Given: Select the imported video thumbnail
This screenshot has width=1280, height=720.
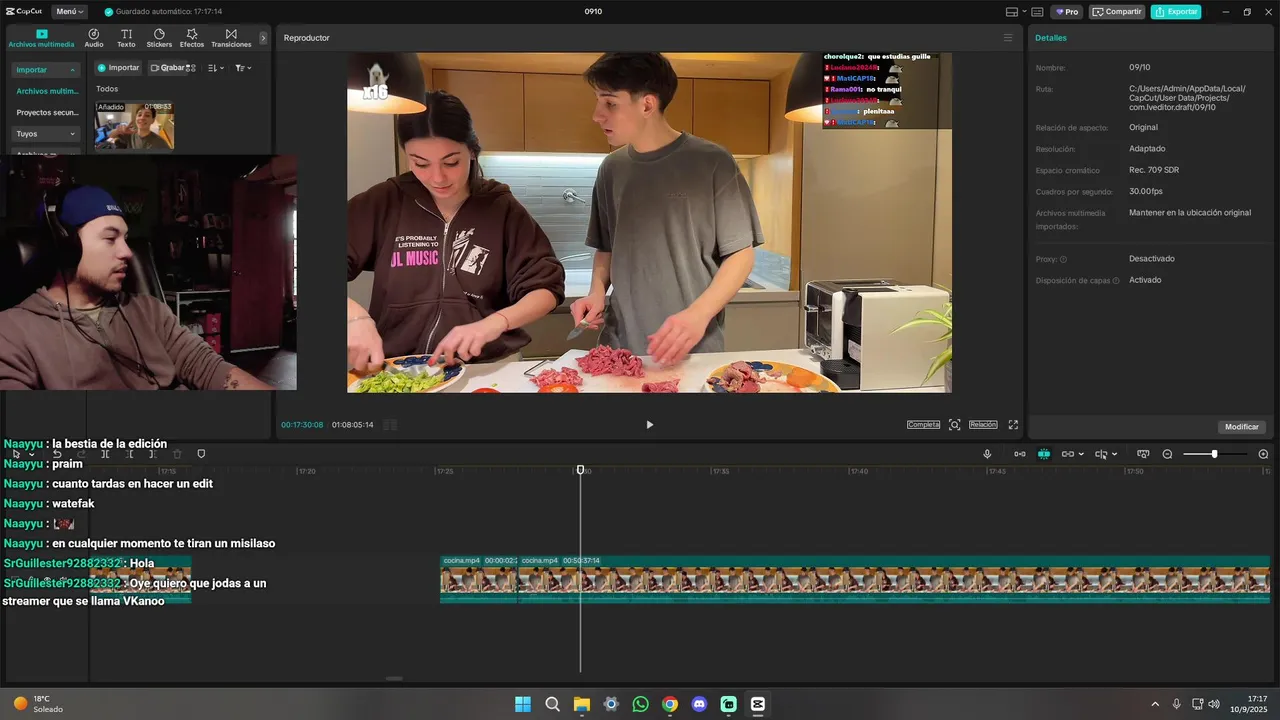Looking at the screenshot, I should pos(134,125).
